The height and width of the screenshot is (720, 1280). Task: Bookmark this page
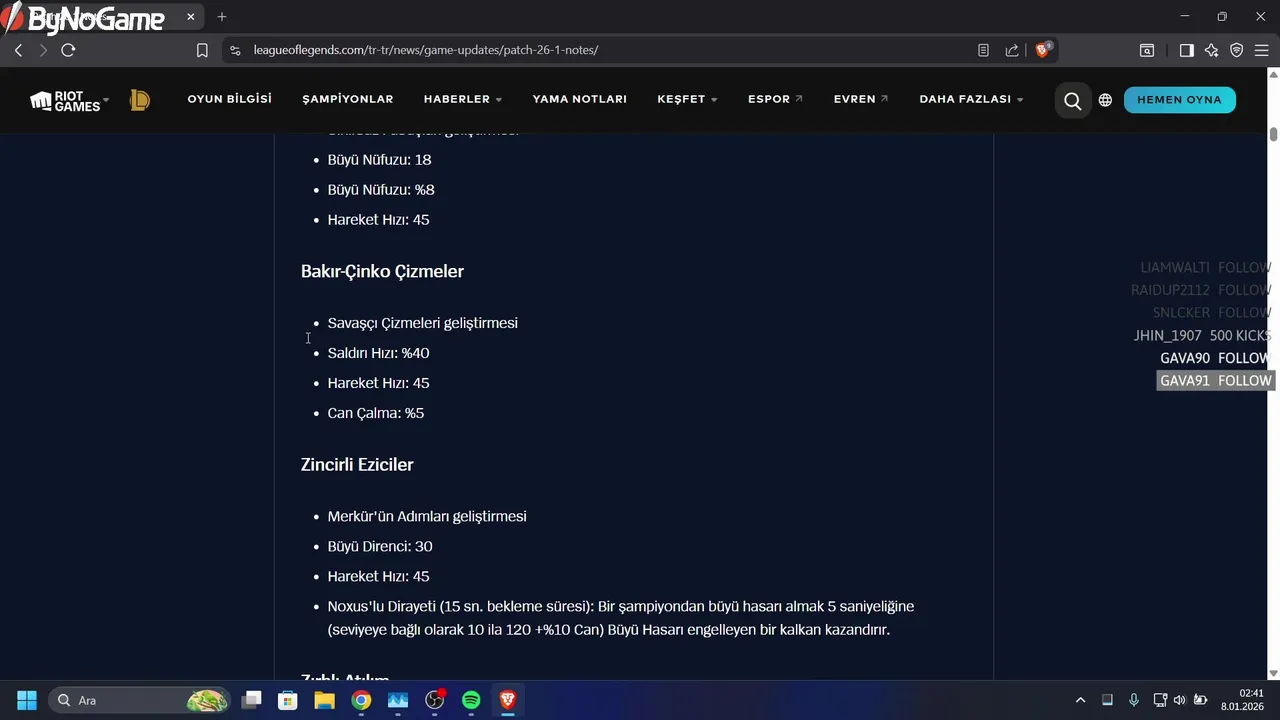click(202, 50)
